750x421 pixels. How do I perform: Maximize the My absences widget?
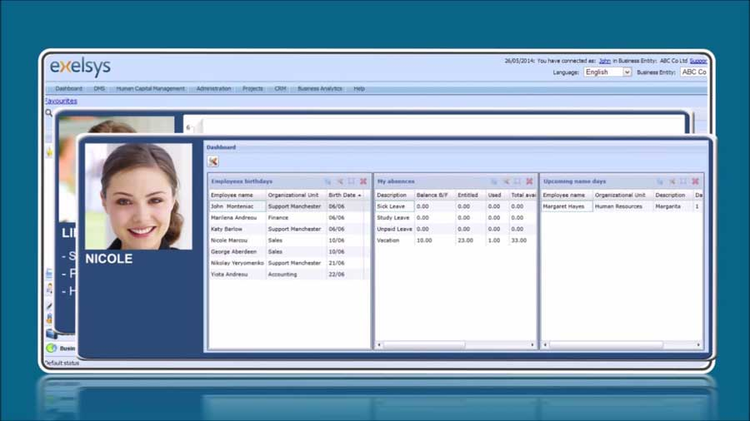point(518,181)
